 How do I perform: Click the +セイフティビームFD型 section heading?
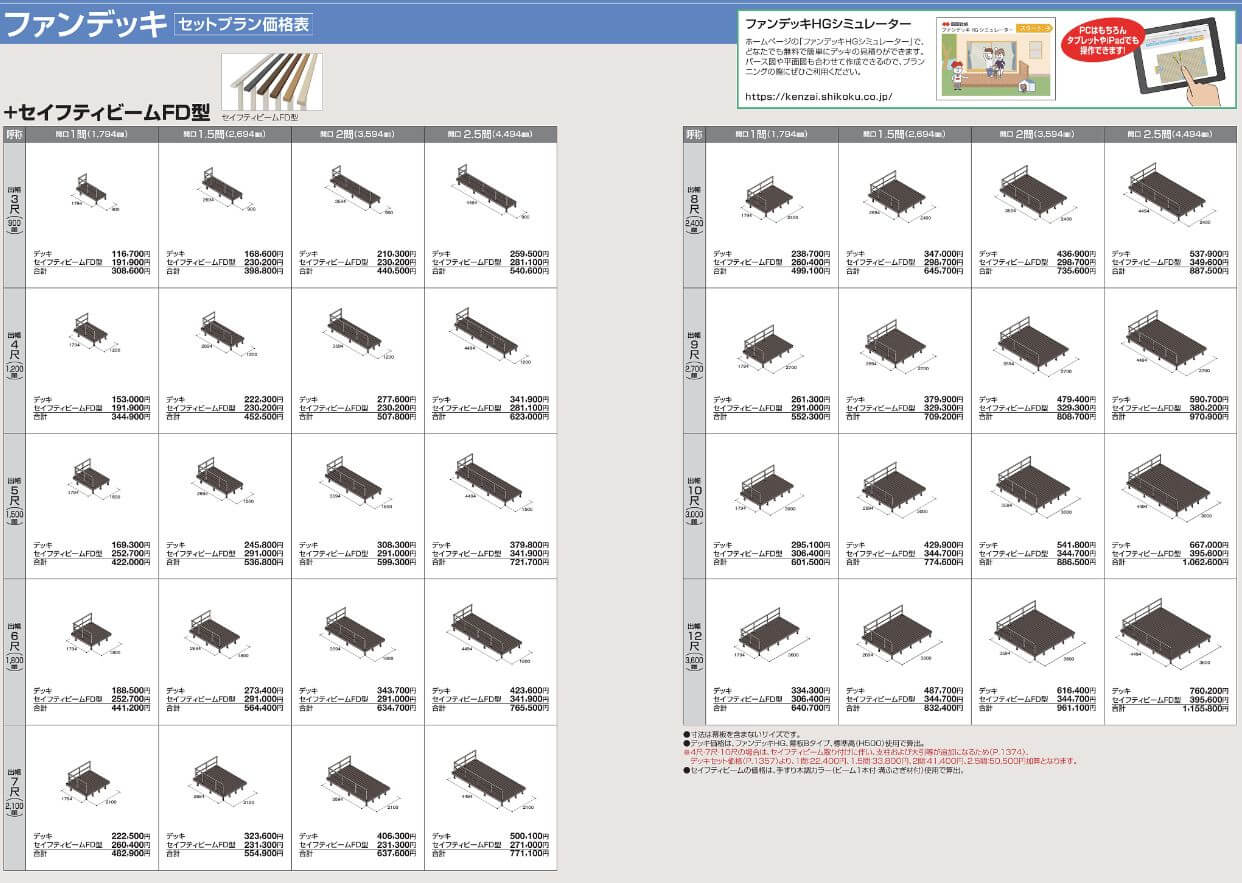107,112
